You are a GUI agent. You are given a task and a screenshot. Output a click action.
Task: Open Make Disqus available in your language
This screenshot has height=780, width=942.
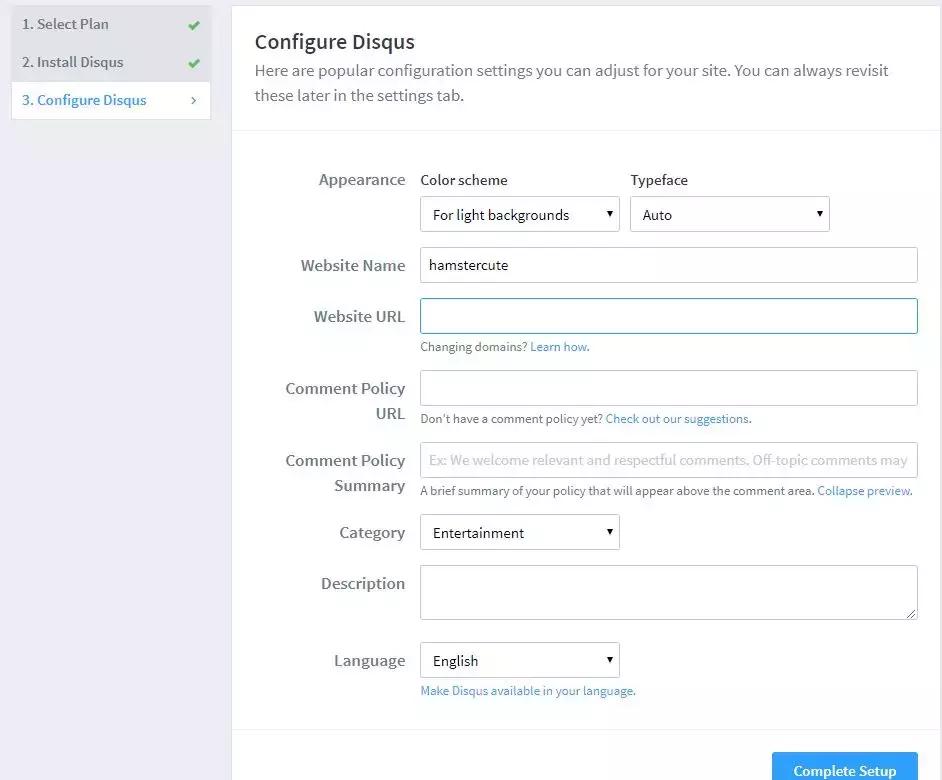click(x=527, y=691)
